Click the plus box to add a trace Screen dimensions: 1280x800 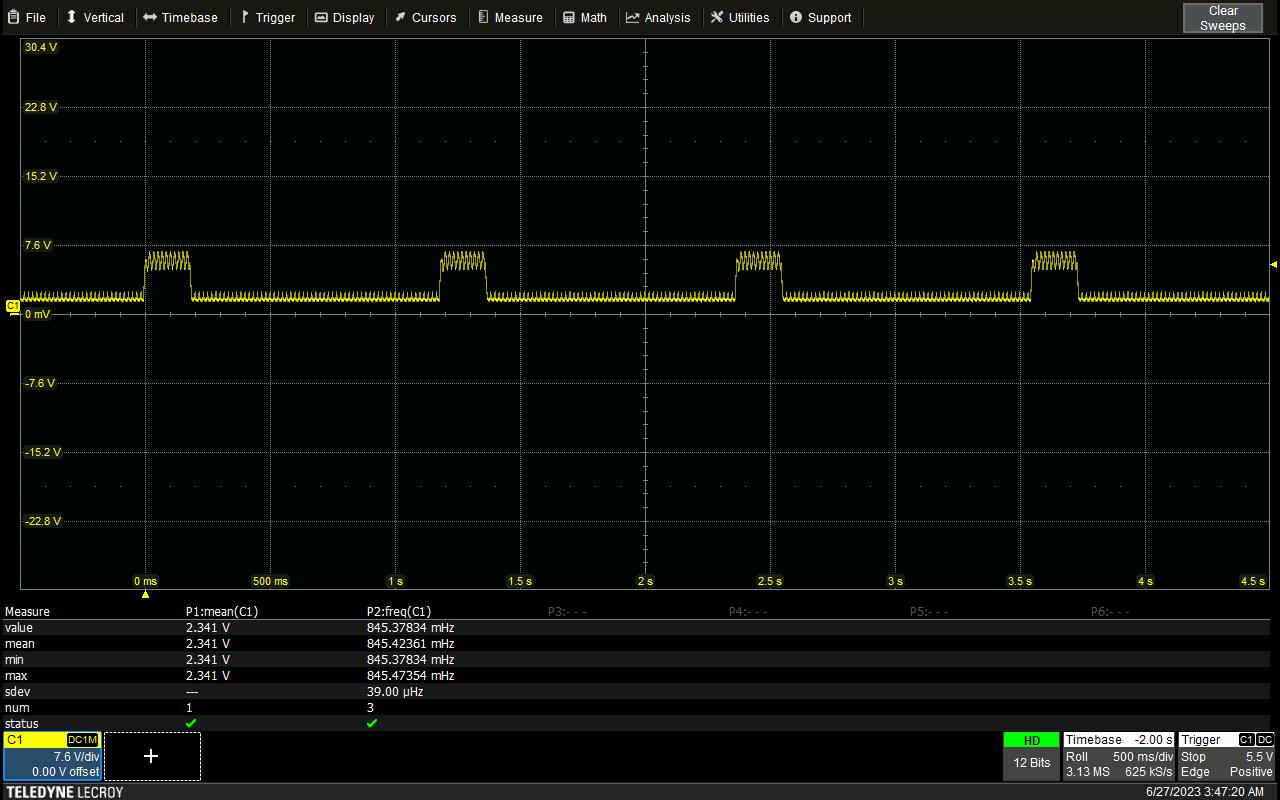[x=151, y=756]
